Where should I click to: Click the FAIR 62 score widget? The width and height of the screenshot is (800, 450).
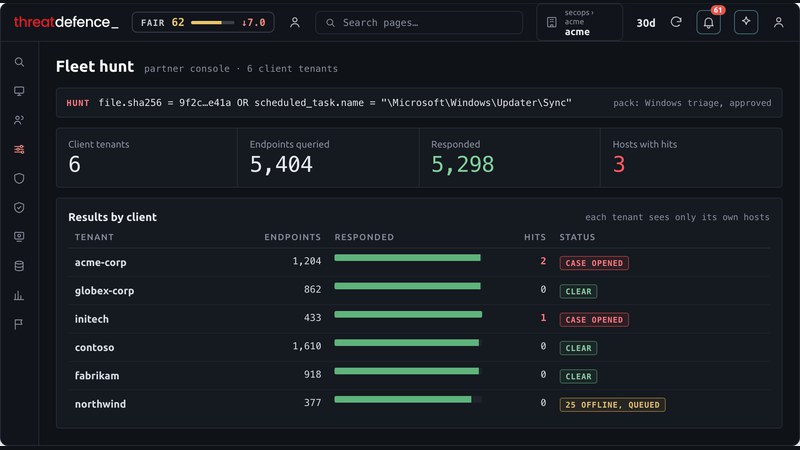(x=203, y=22)
